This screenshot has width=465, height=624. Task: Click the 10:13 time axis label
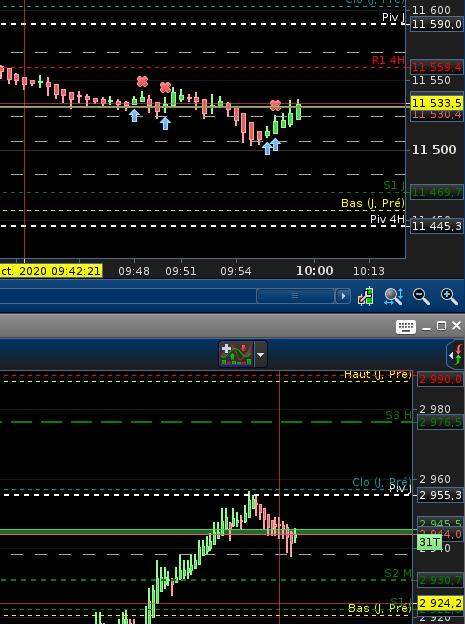[x=369, y=271]
